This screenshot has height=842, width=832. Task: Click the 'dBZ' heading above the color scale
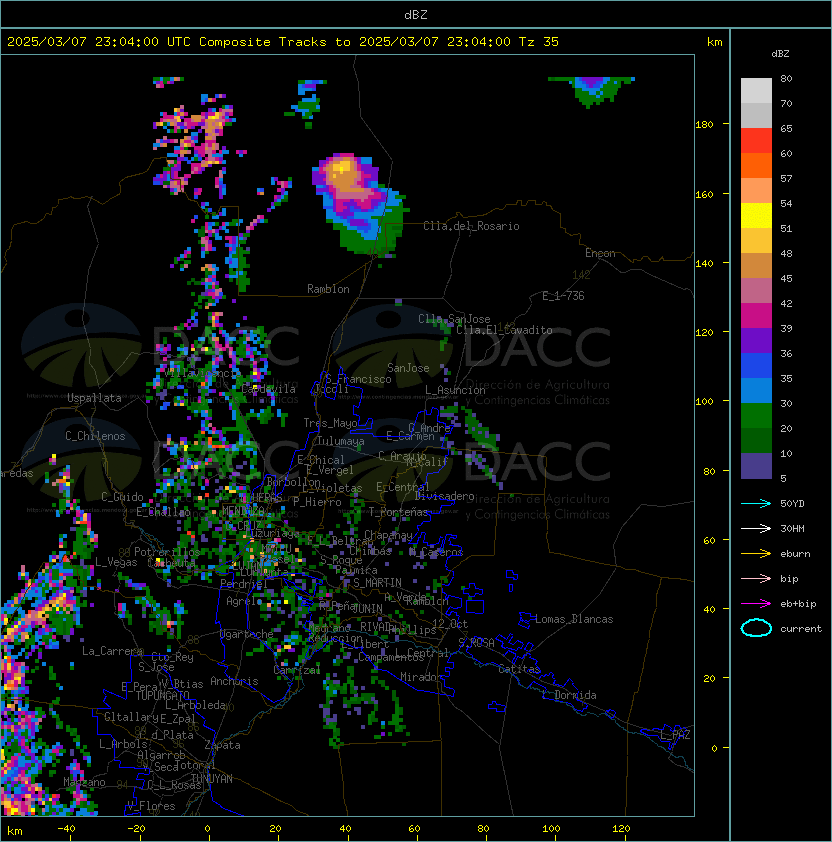tap(780, 54)
